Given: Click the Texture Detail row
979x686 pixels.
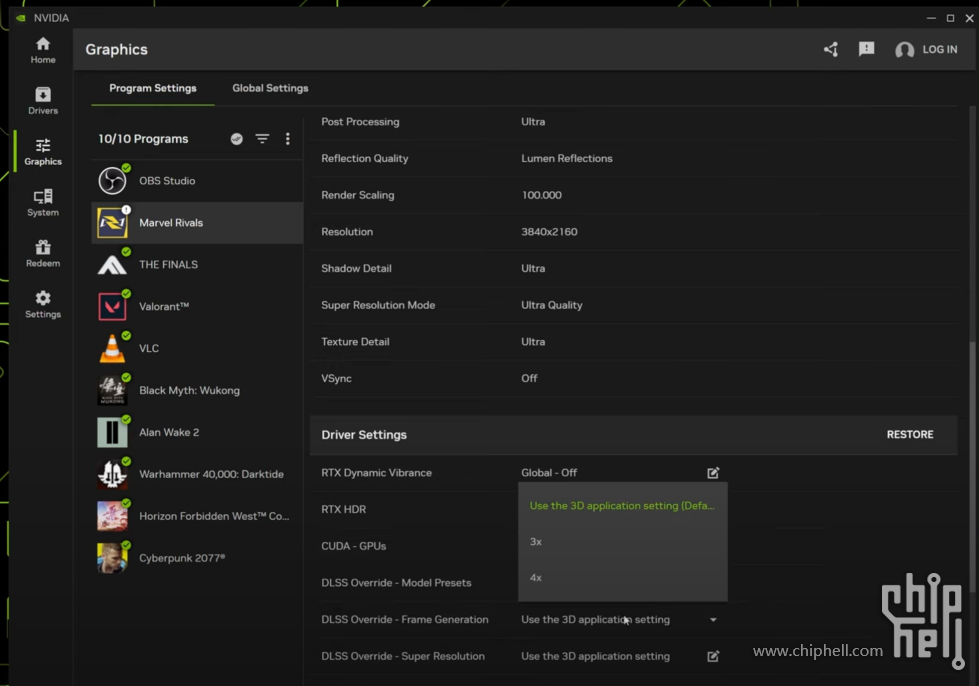Looking at the screenshot, I should coord(636,342).
